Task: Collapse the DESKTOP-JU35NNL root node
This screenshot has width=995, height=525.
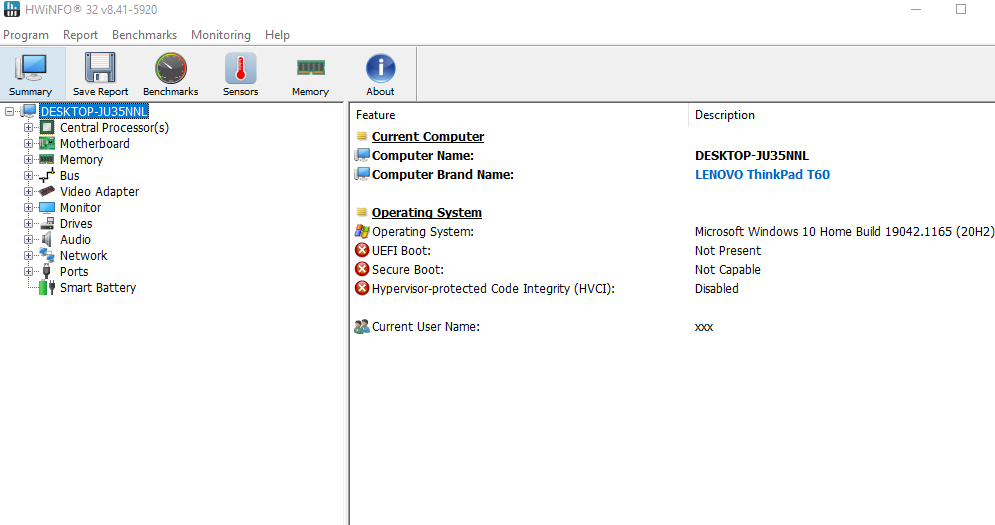Action: (x=9, y=112)
